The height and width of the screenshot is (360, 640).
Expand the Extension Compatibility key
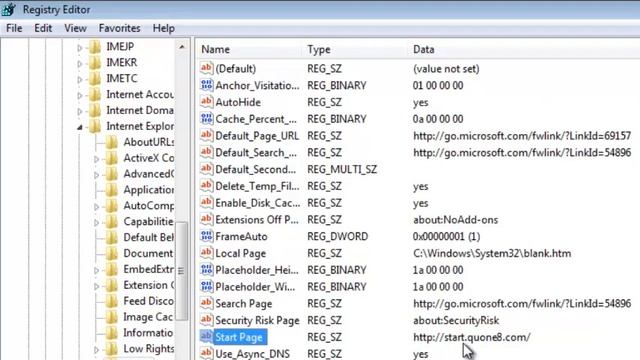point(96,287)
